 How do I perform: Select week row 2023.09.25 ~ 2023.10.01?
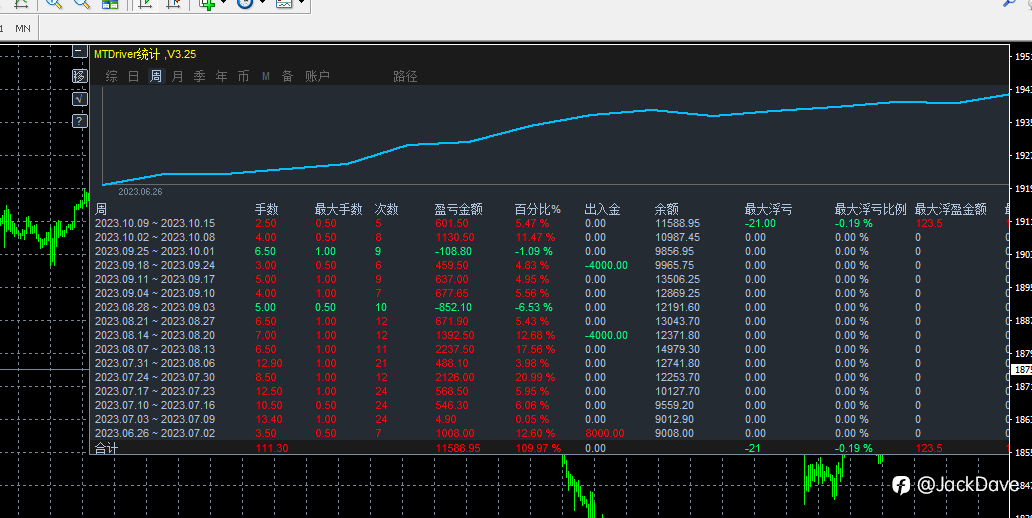[x=155, y=251]
